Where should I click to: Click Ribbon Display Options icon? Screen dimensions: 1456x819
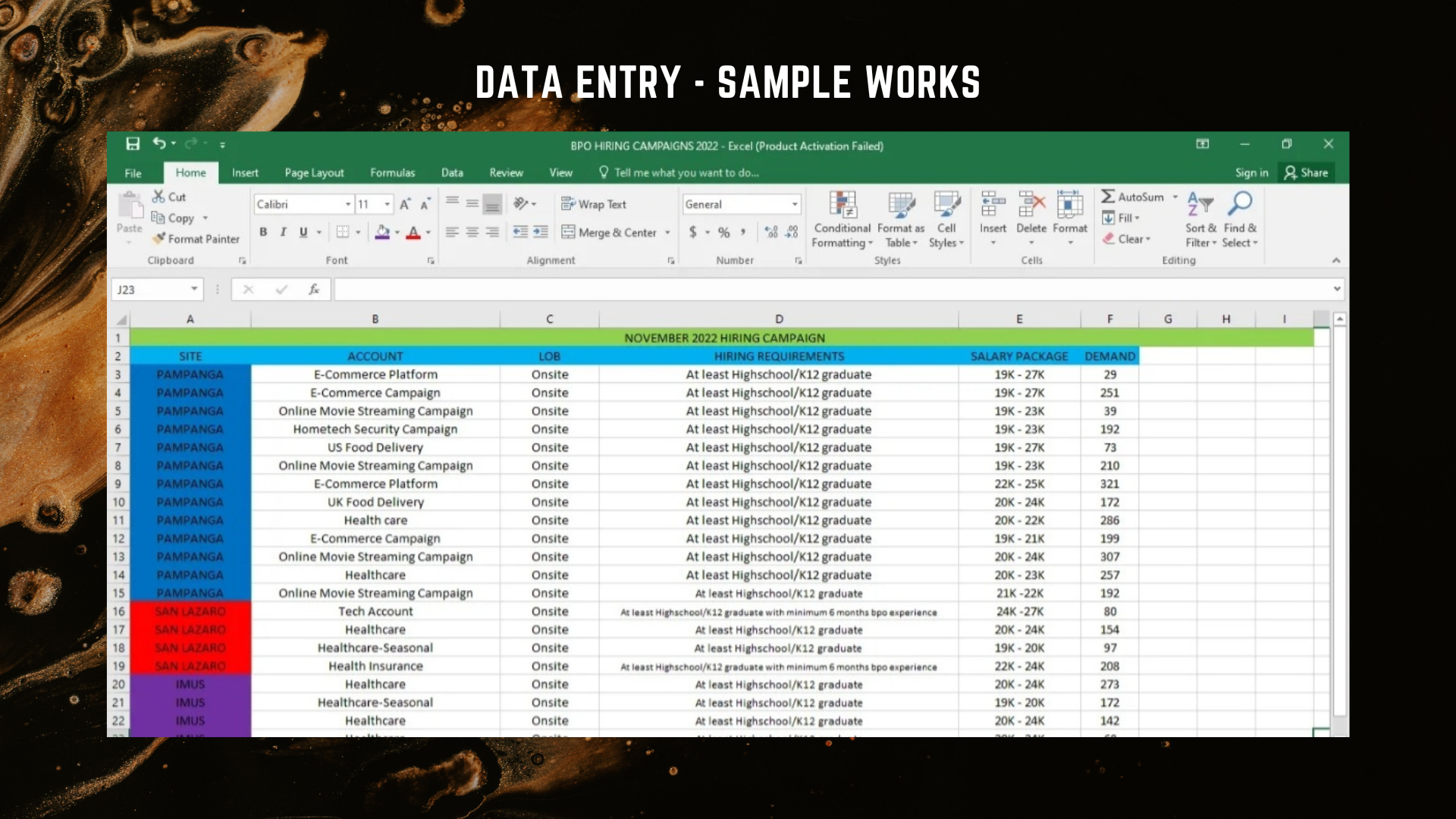pos(1203,144)
